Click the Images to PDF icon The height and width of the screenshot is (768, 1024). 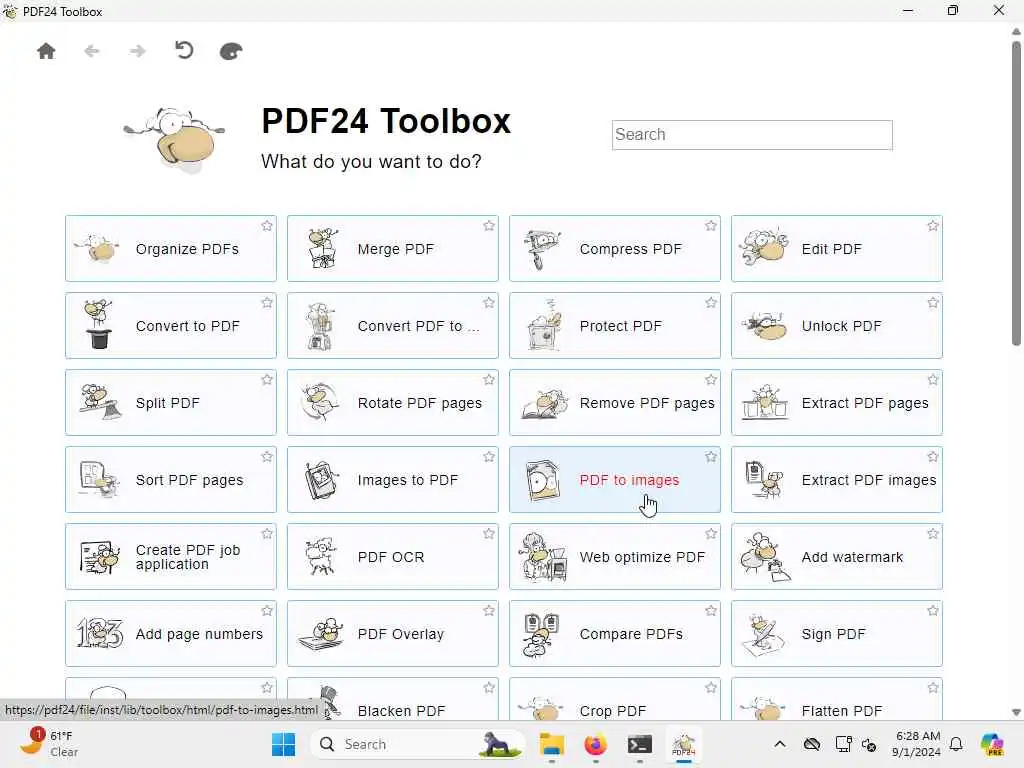click(x=322, y=480)
